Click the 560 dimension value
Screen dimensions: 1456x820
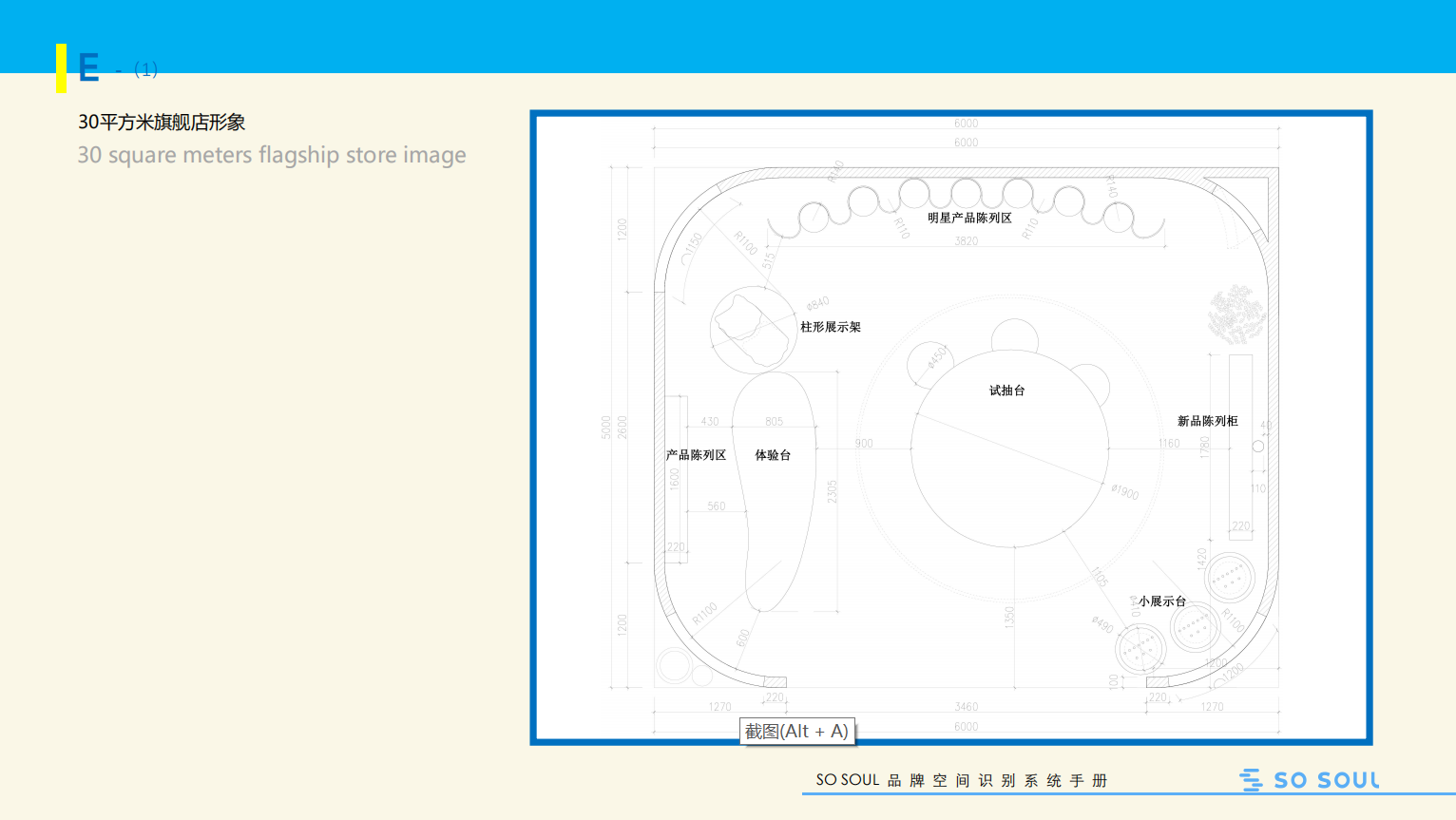tap(717, 506)
